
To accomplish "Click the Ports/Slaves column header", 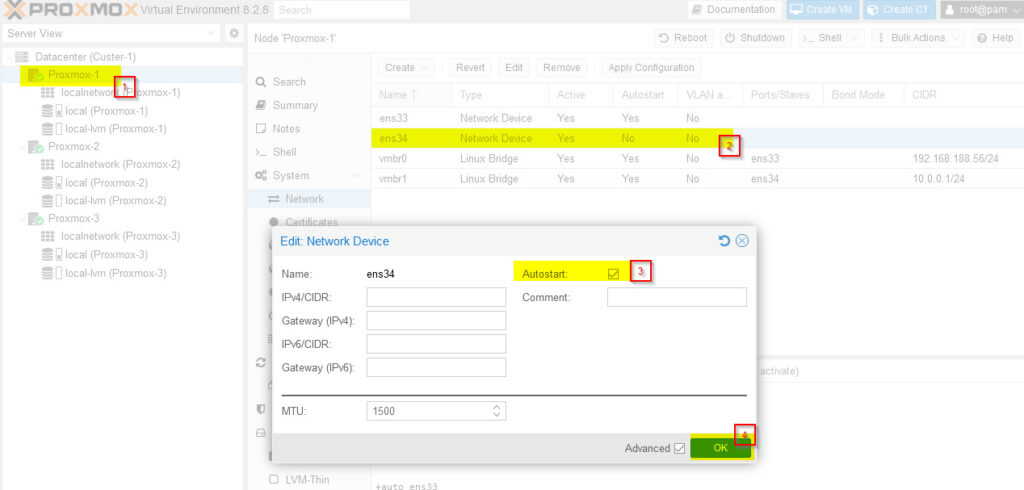I will [x=782, y=95].
